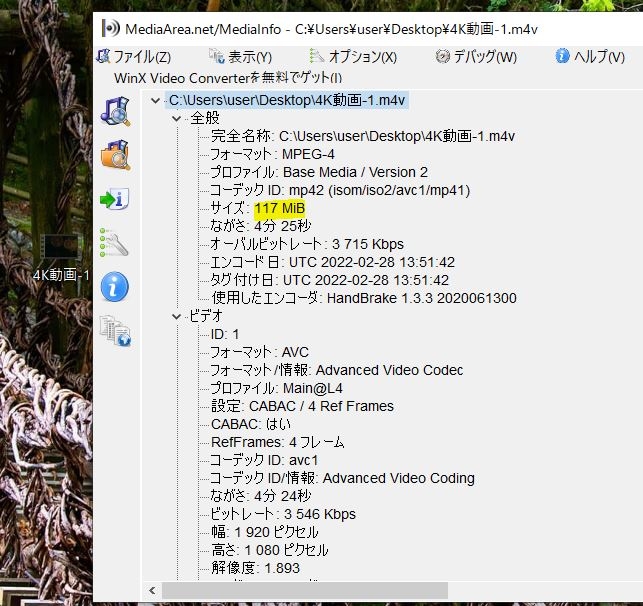Image resolution: width=643 pixels, height=606 pixels.
Task: Select the タグ付け日 row
Action: pyautogui.click(x=330, y=280)
